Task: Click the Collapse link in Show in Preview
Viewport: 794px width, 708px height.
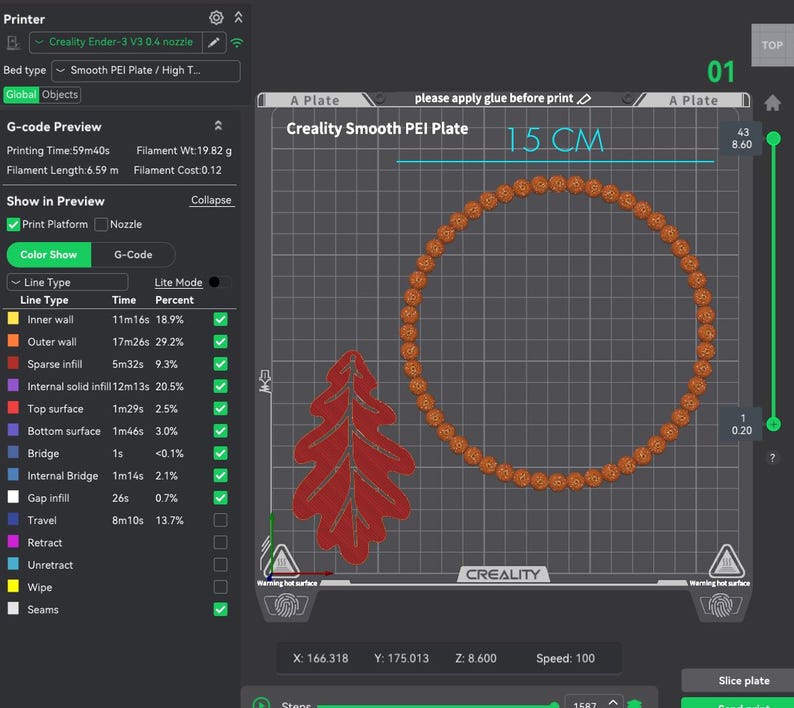Action: 211,201
